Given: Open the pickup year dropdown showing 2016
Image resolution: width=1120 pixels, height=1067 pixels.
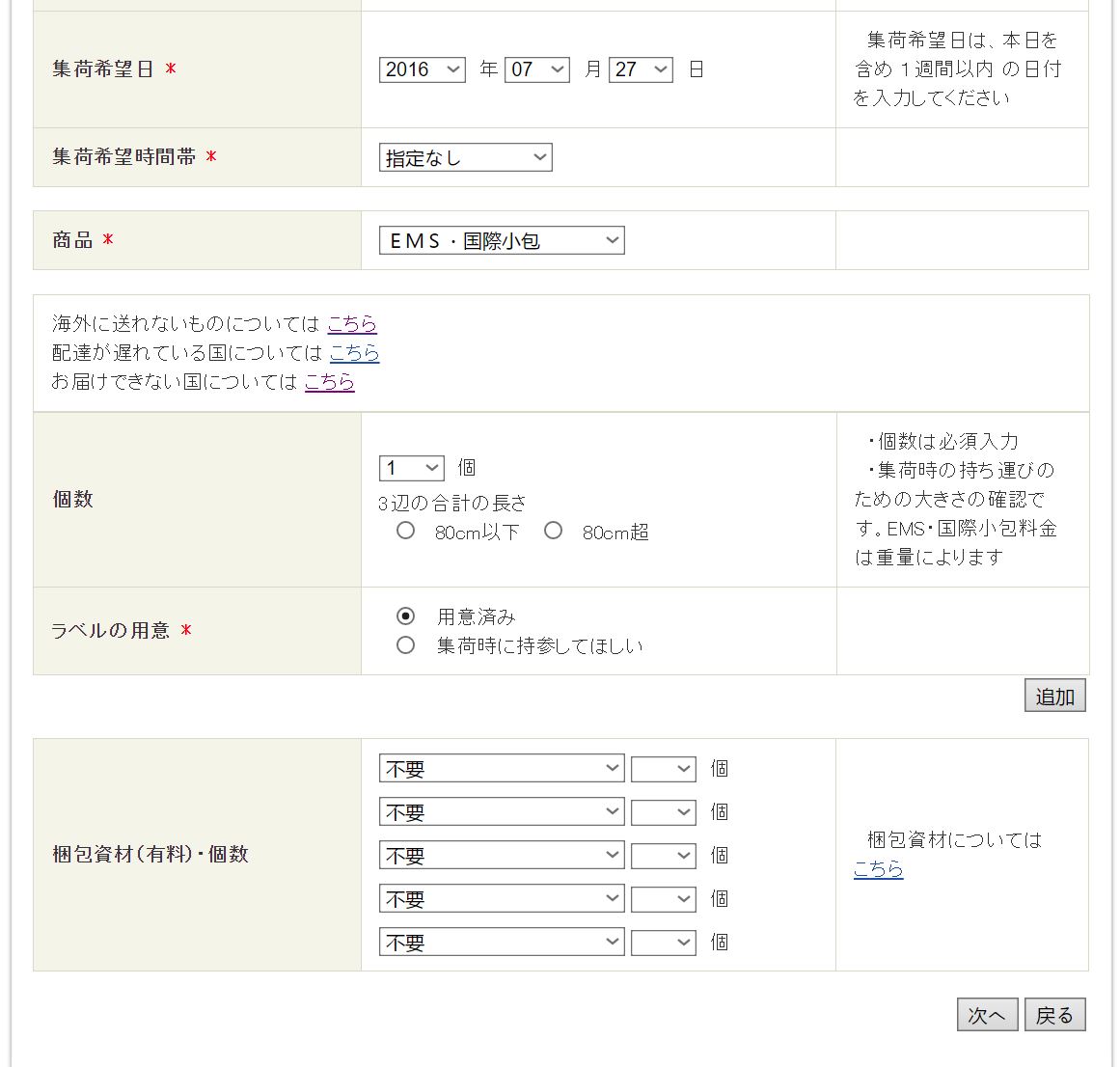Looking at the screenshot, I should point(423,69).
